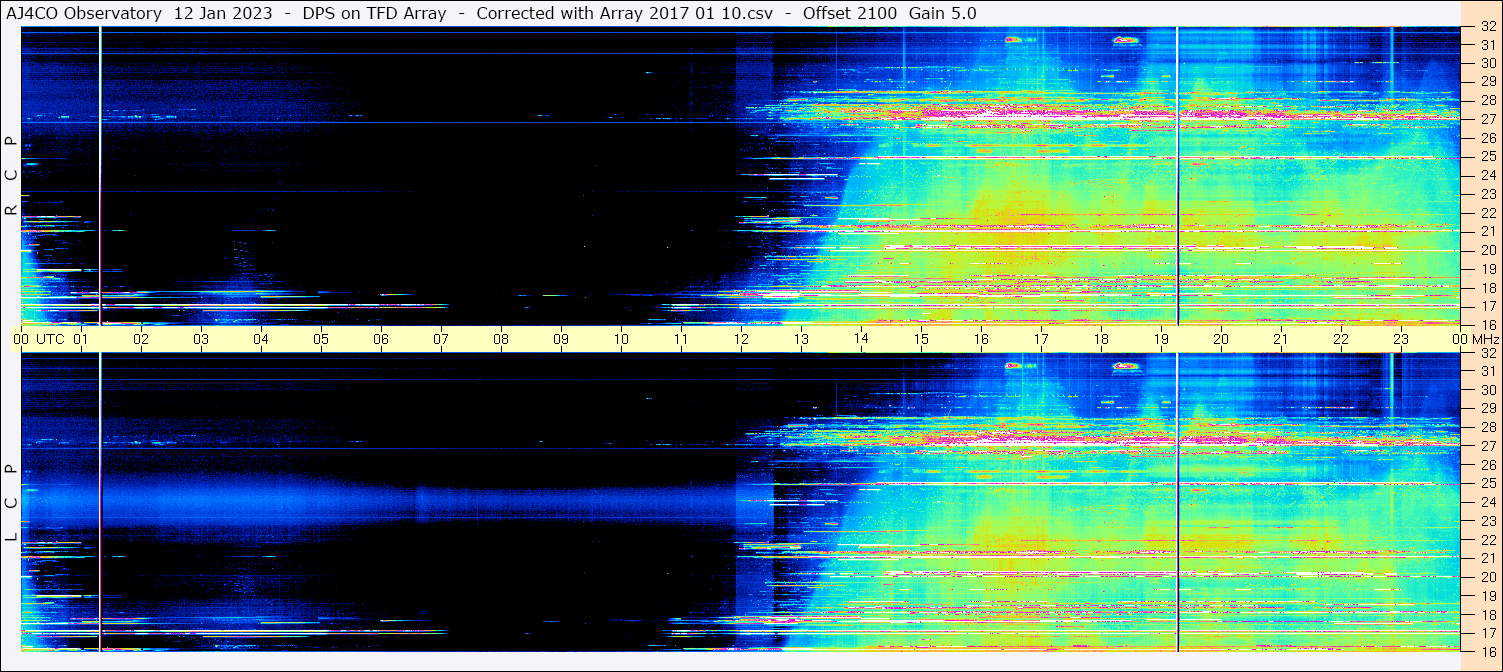The image size is (1503, 672).
Task: Select the 22 hour tick label on time axis
Action: (x=1341, y=339)
